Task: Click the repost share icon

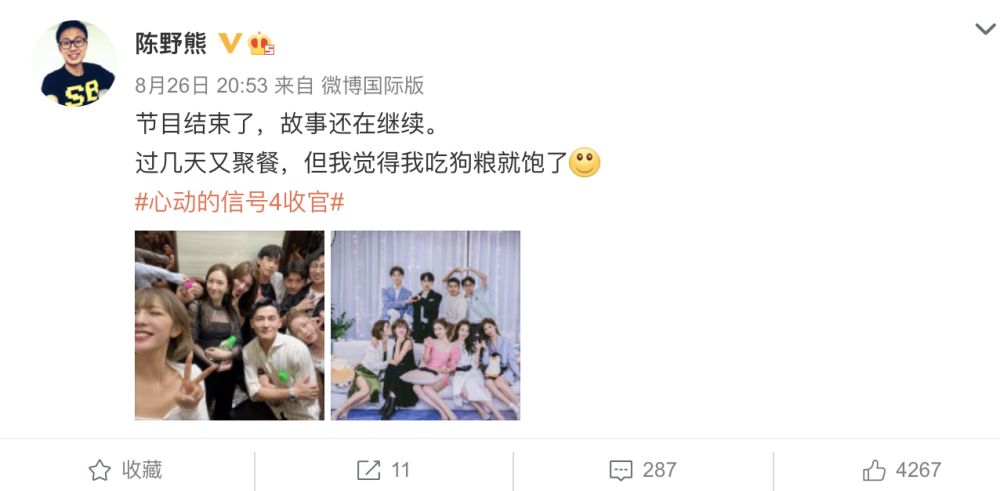Action: click(x=369, y=471)
